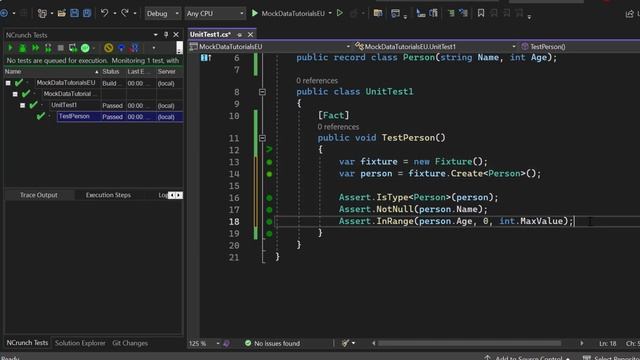Click the NCrunch green circle engine mode icon
This screenshot has height=360, width=640.
[x=85, y=48]
